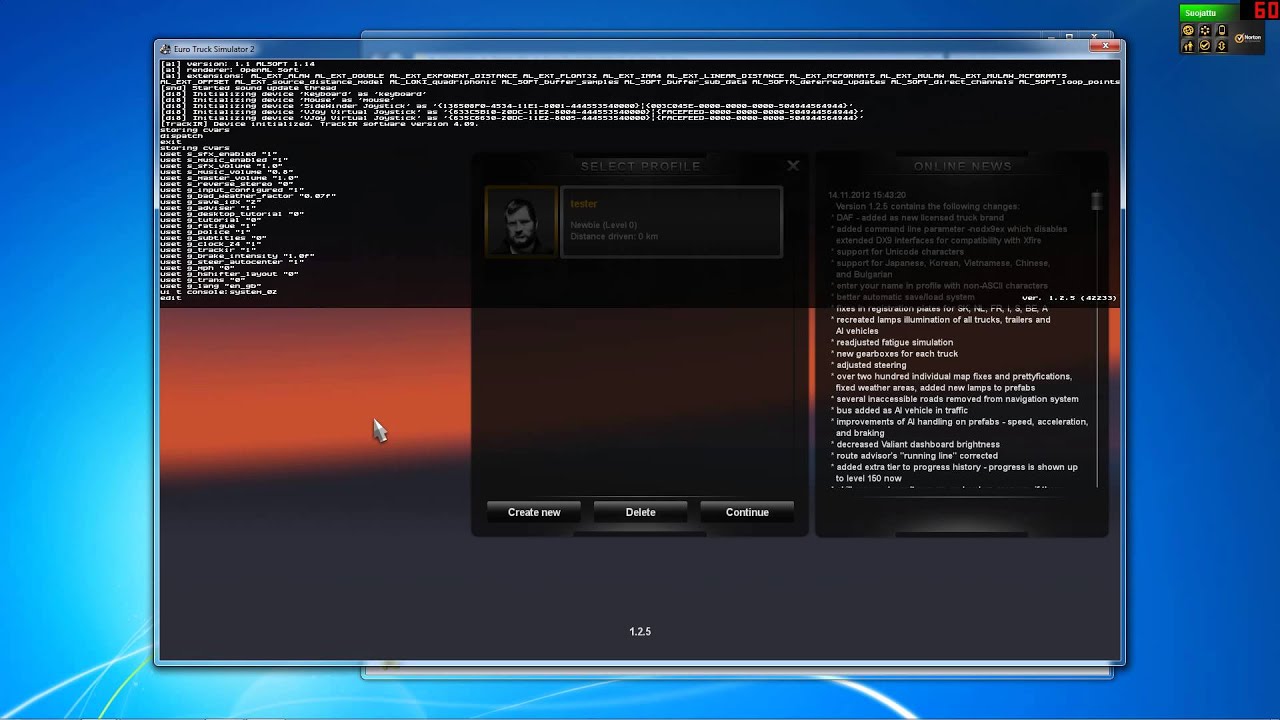The height and width of the screenshot is (720, 1280).
Task: Click the dotted-circle icon in Norton gadget
Action: pos(1205,30)
